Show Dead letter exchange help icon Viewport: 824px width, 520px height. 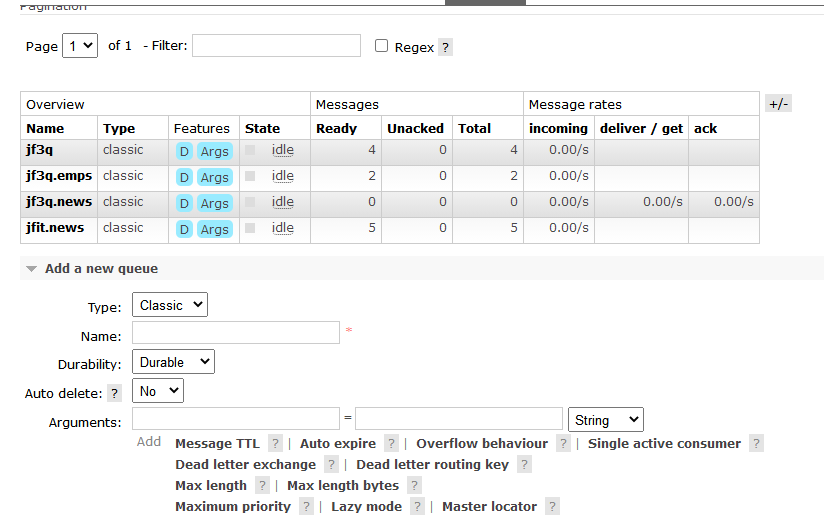pos(331,464)
